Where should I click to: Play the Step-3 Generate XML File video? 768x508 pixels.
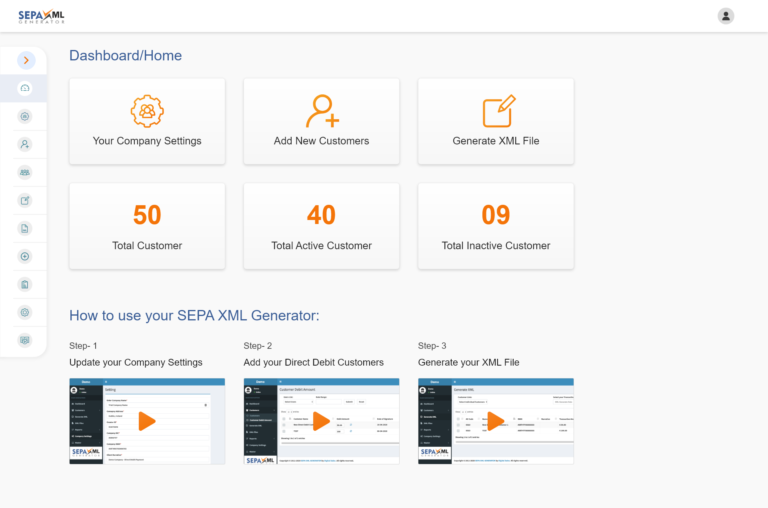pyautogui.click(x=496, y=421)
